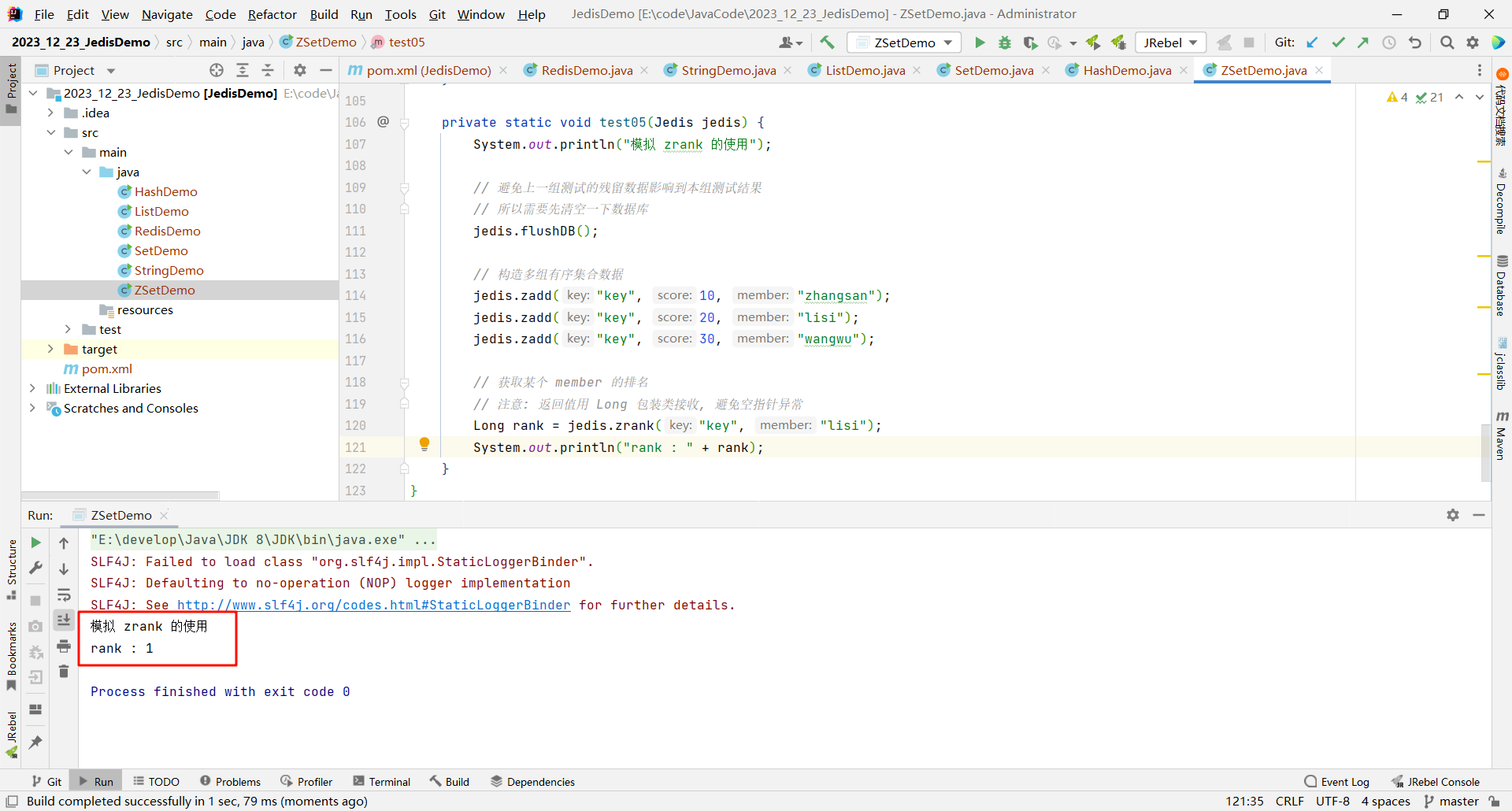The width and height of the screenshot is (1512, 811).
Task: Collapse all nodes in the Project panel
Action: (268, 70)
